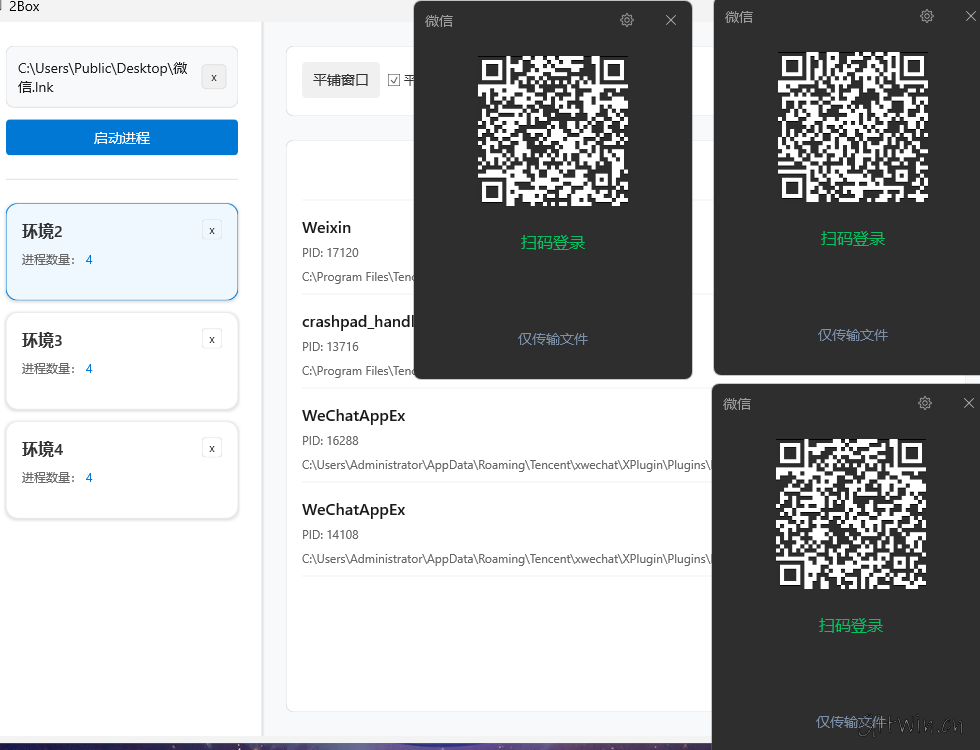Toggle the checkbox beside 平铺窗口 button
The image size is (980, 750).
[x=394, y=80]
